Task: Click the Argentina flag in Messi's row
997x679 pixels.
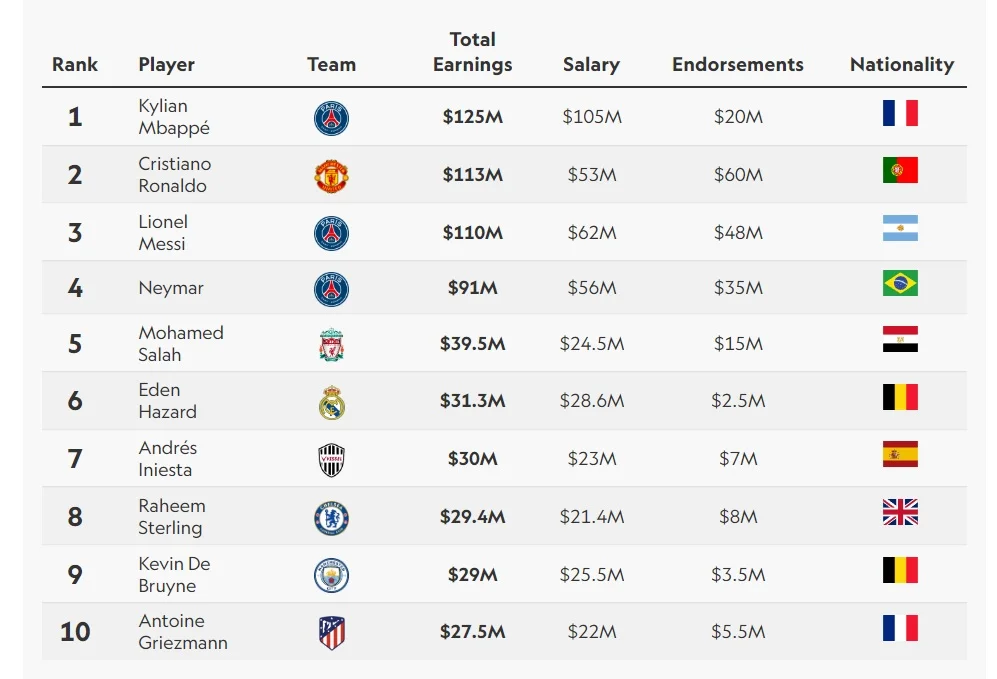Action: coord(900,229)
